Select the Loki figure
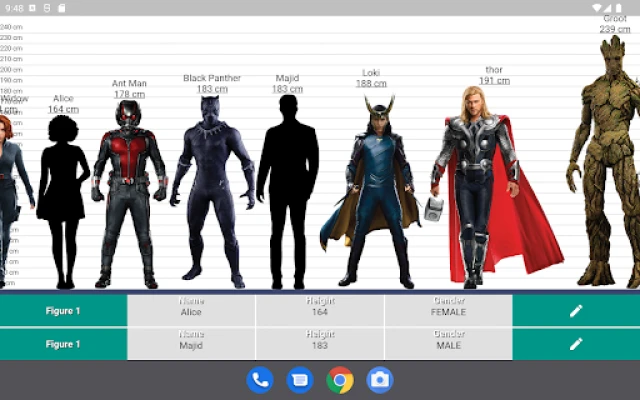The height and width of the screenshot is (400, 640). (x=371, y=190)
